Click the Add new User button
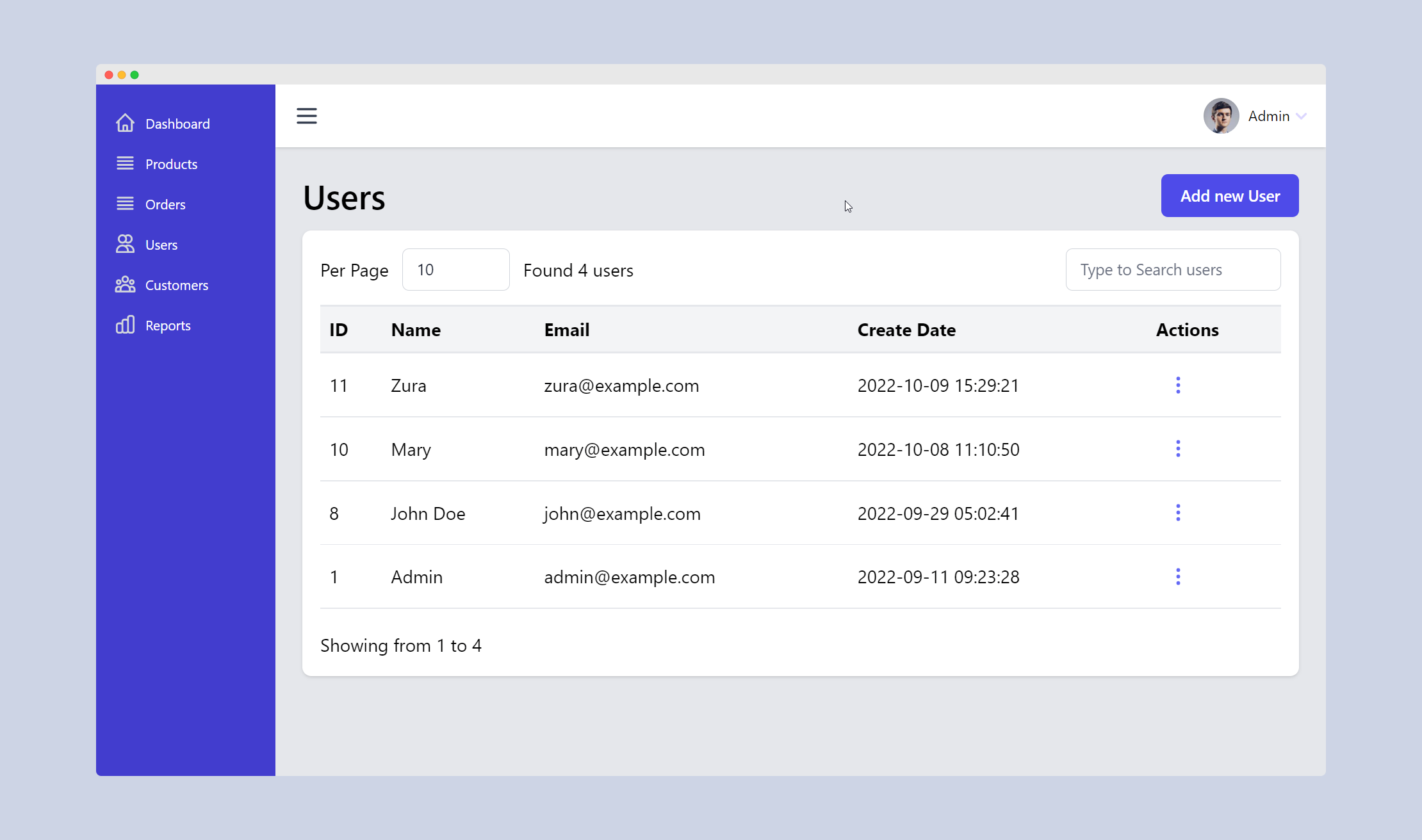Viewport: 1422px width, 840px height. click(x=1230, y=196)
